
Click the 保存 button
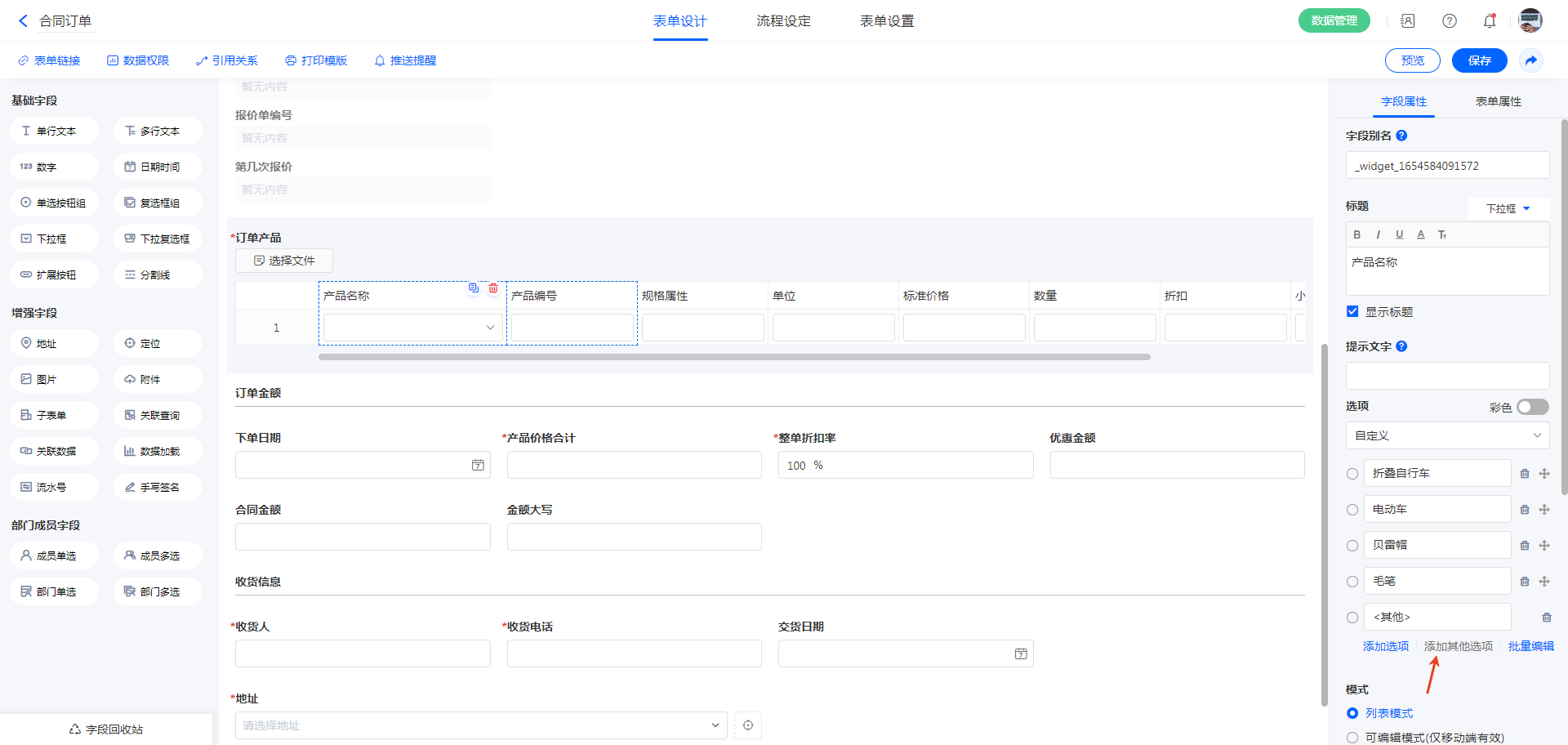click(1479, 60)
